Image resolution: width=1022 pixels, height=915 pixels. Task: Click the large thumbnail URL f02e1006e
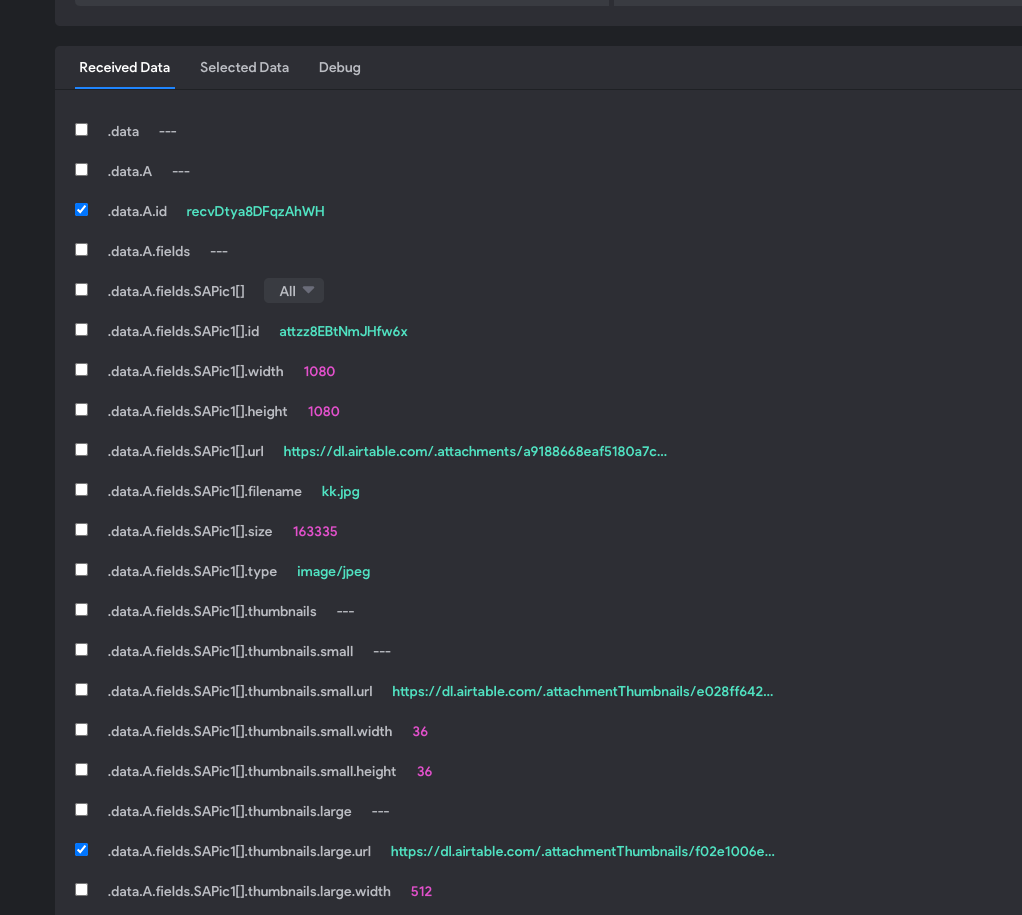(x=583, y=851)
